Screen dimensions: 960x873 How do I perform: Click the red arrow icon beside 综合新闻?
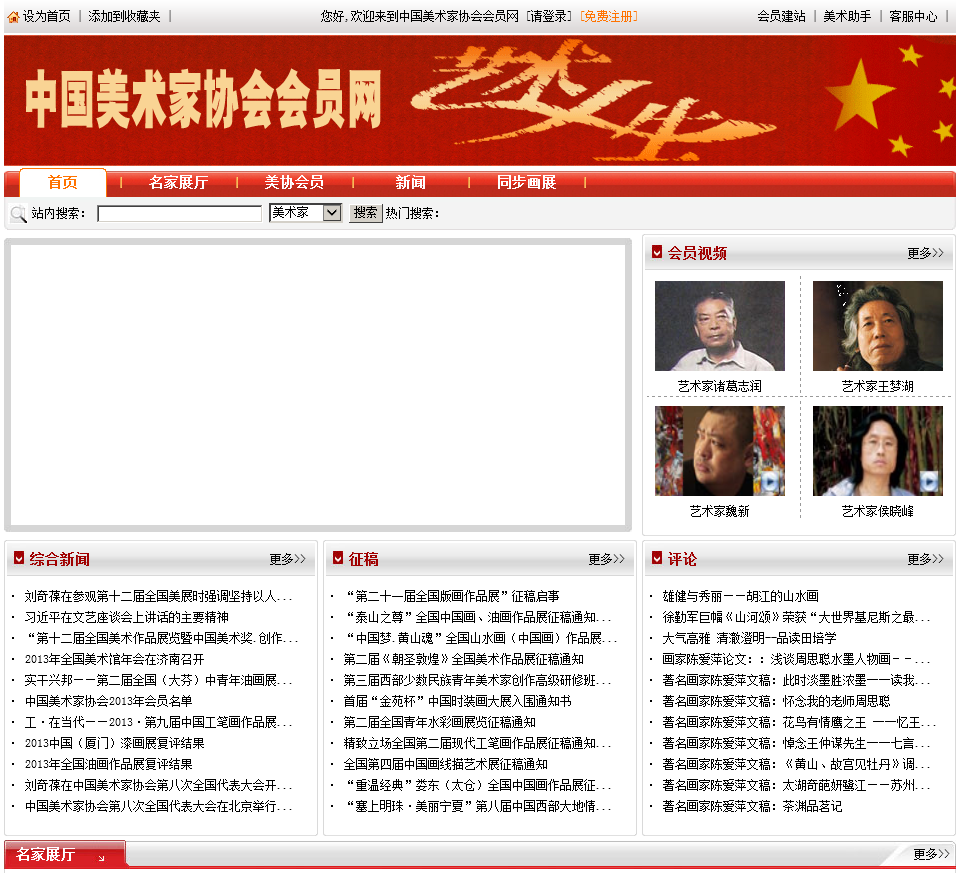[x=19, y=558]
